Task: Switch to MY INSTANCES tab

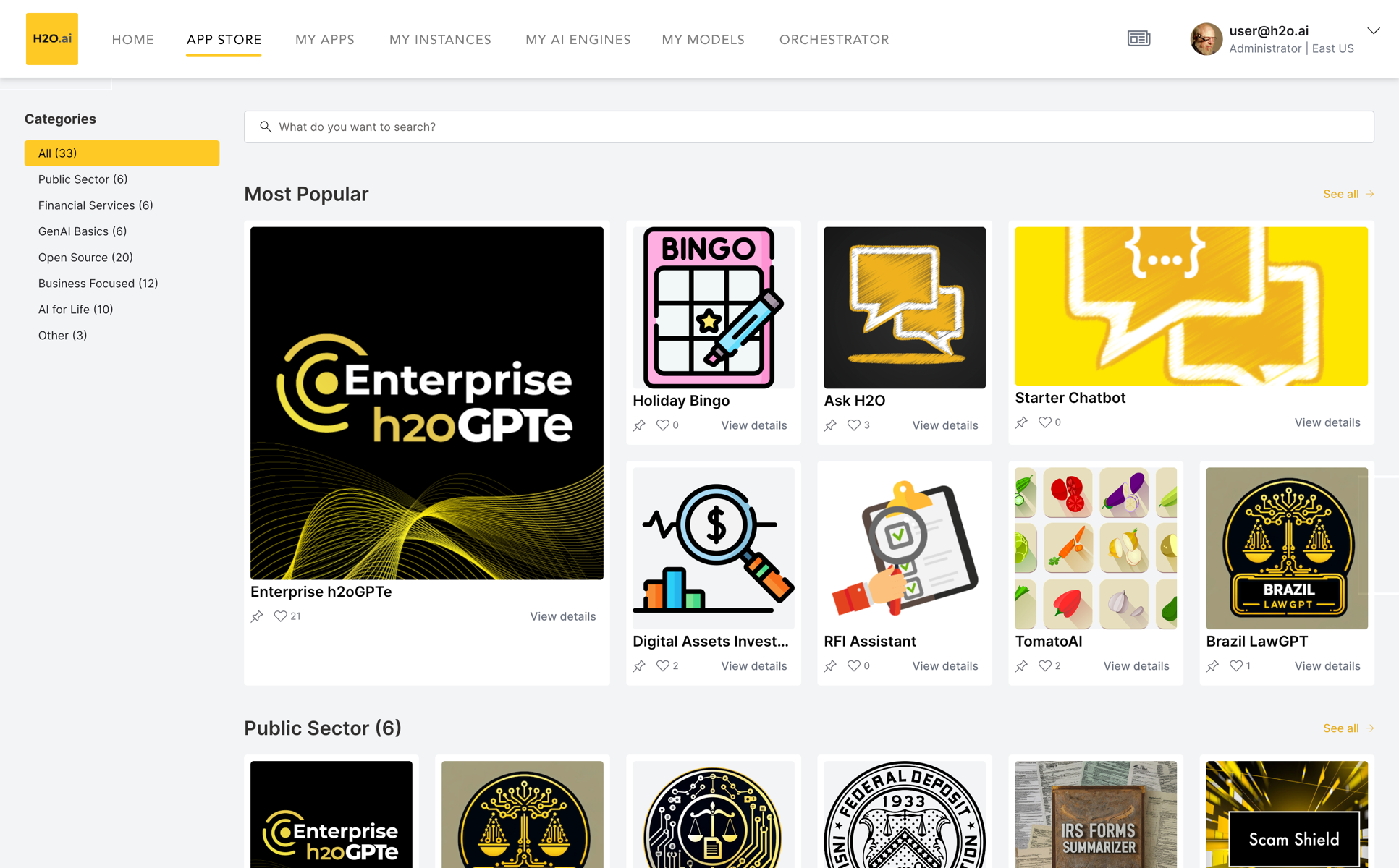Action: 440,40
